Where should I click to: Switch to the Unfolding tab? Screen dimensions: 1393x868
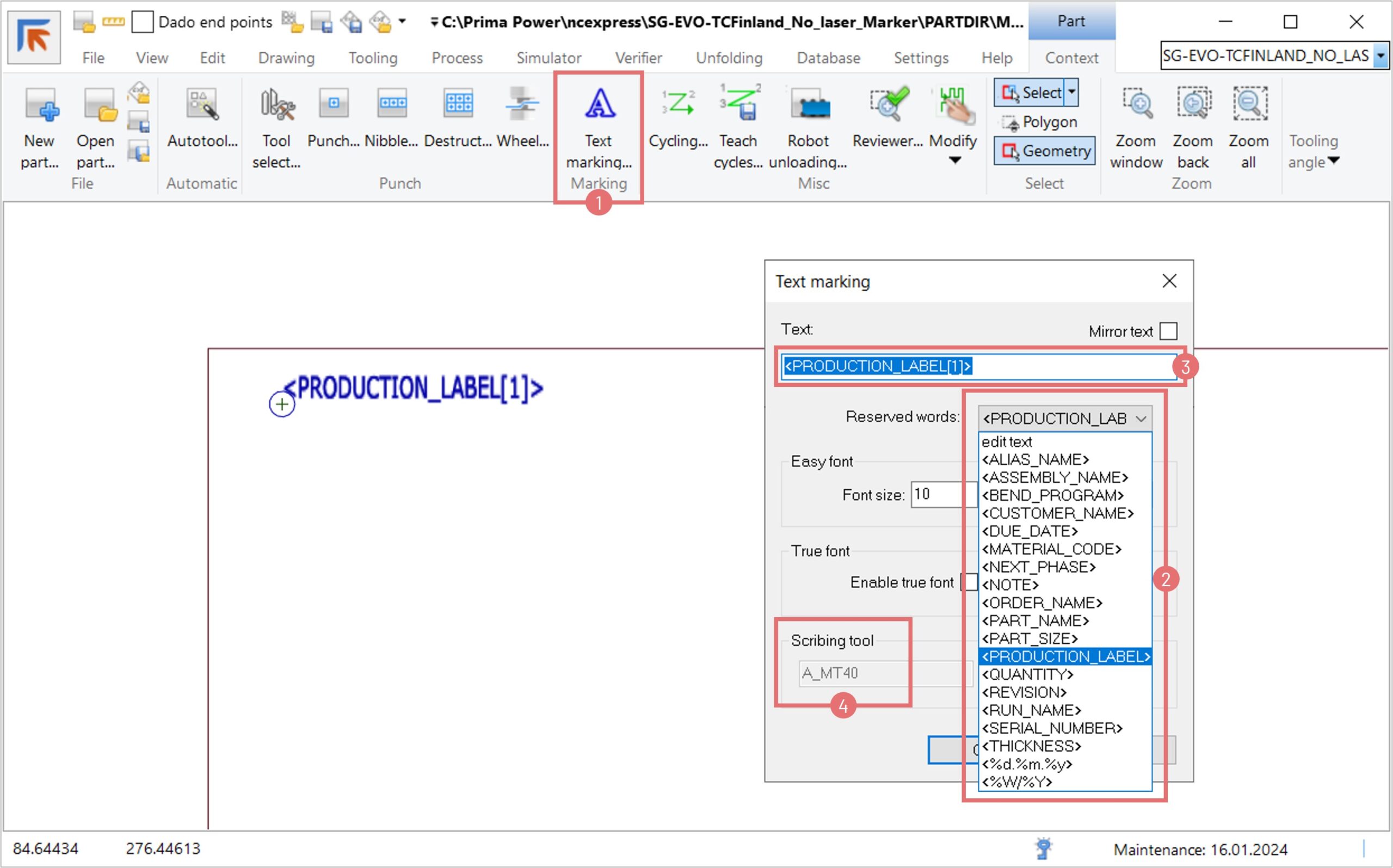729,58
